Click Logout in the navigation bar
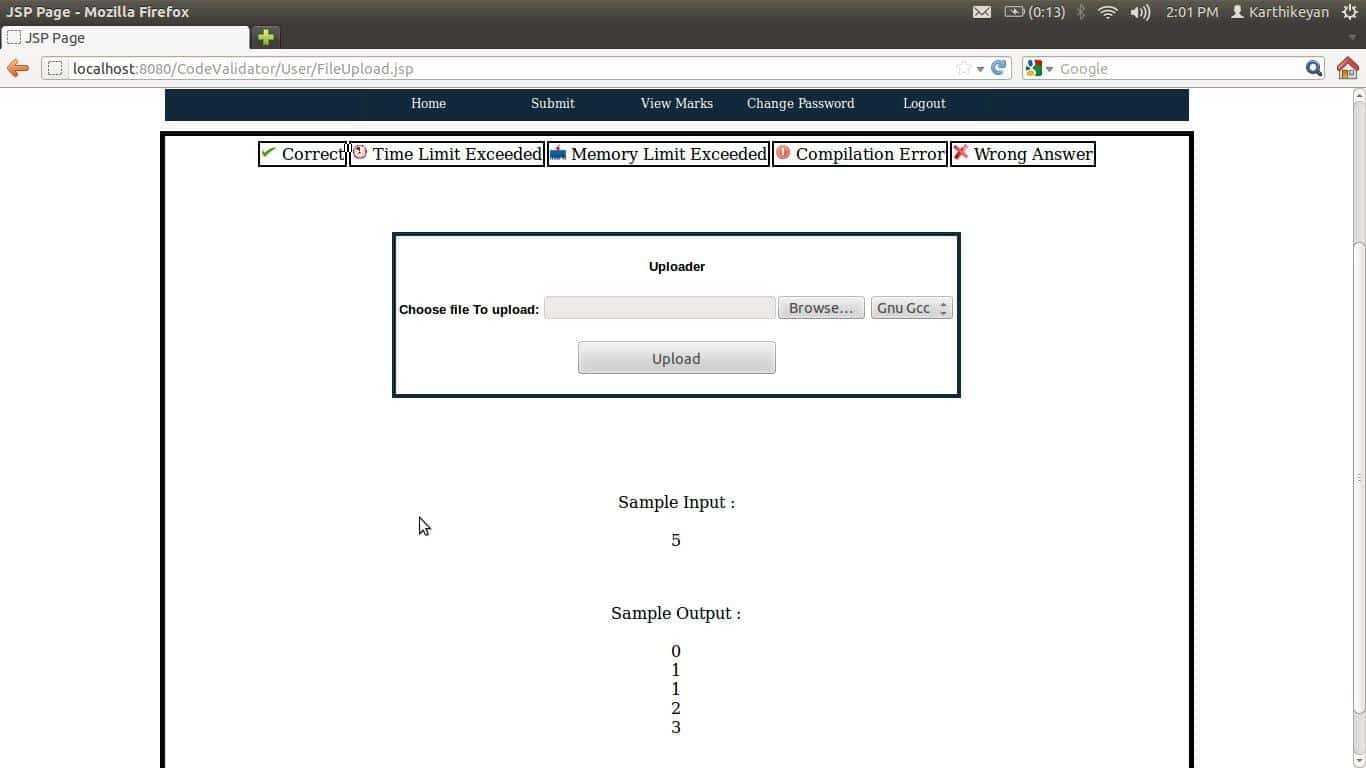The image size is (1366, 768). pyautogui.click(x=924, y=103)
